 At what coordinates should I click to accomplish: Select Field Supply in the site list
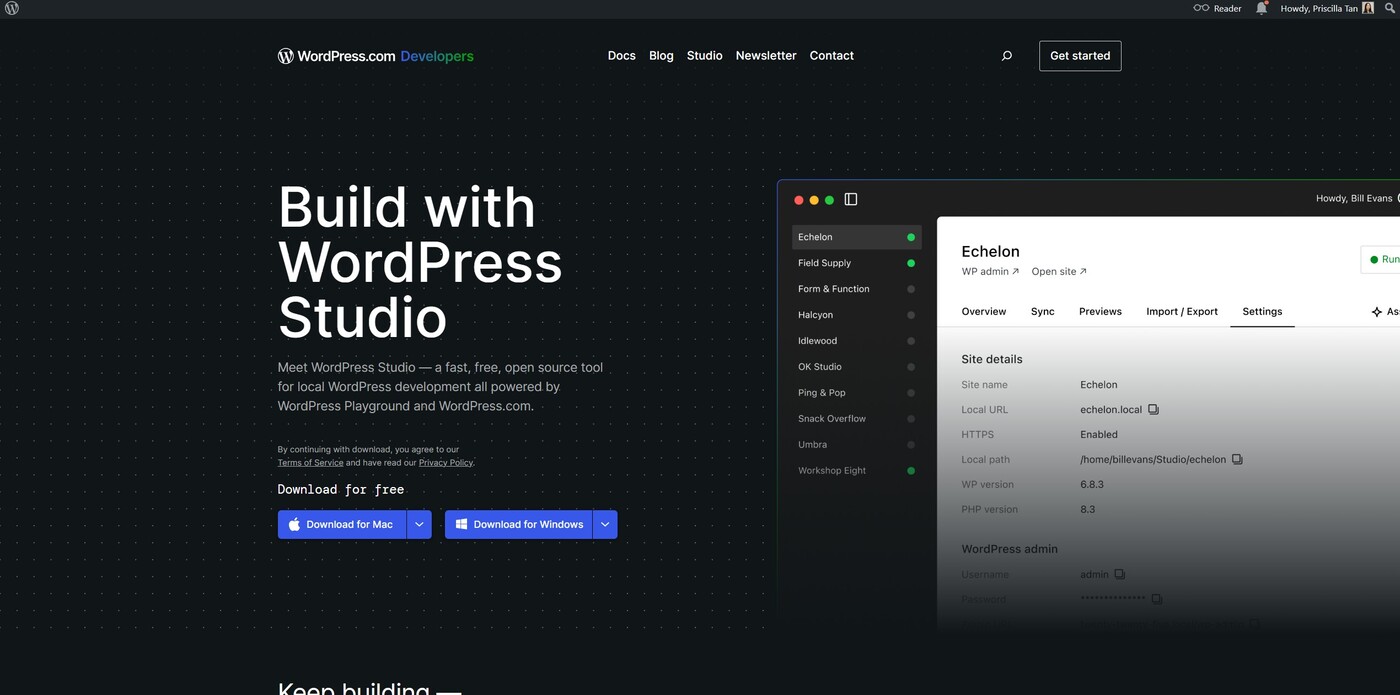click(824, 262)
